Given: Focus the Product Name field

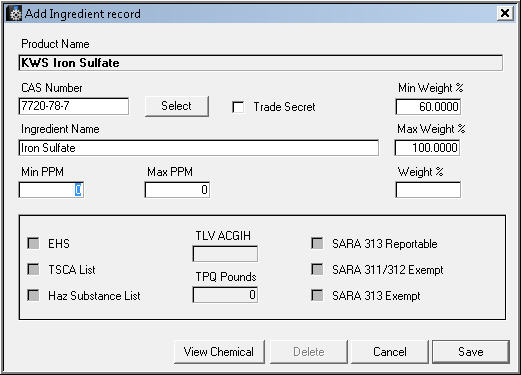Looking at the screenshot, I should click(x=261, y=63).
